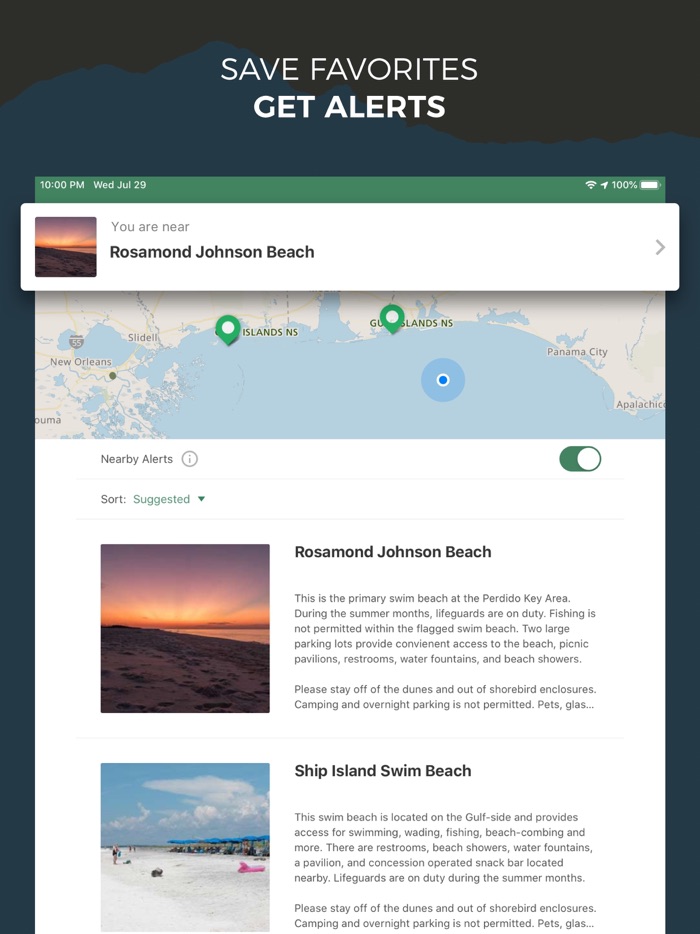Open the Rosamond Johnson Beach sunset photo
Screen dimensions: 700x934
(185, 628)
